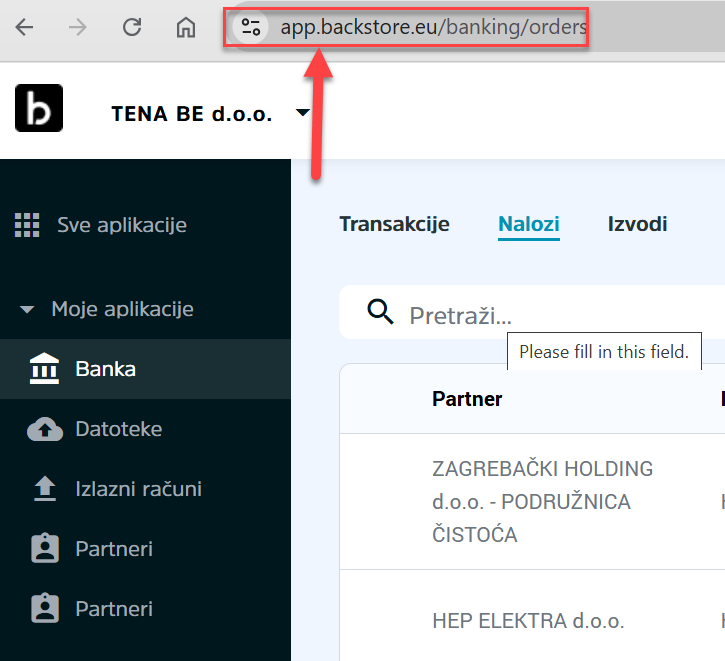Click the Izlazni računi upload icon
This screenshot has height=661, width=725.
coord(44,489)
